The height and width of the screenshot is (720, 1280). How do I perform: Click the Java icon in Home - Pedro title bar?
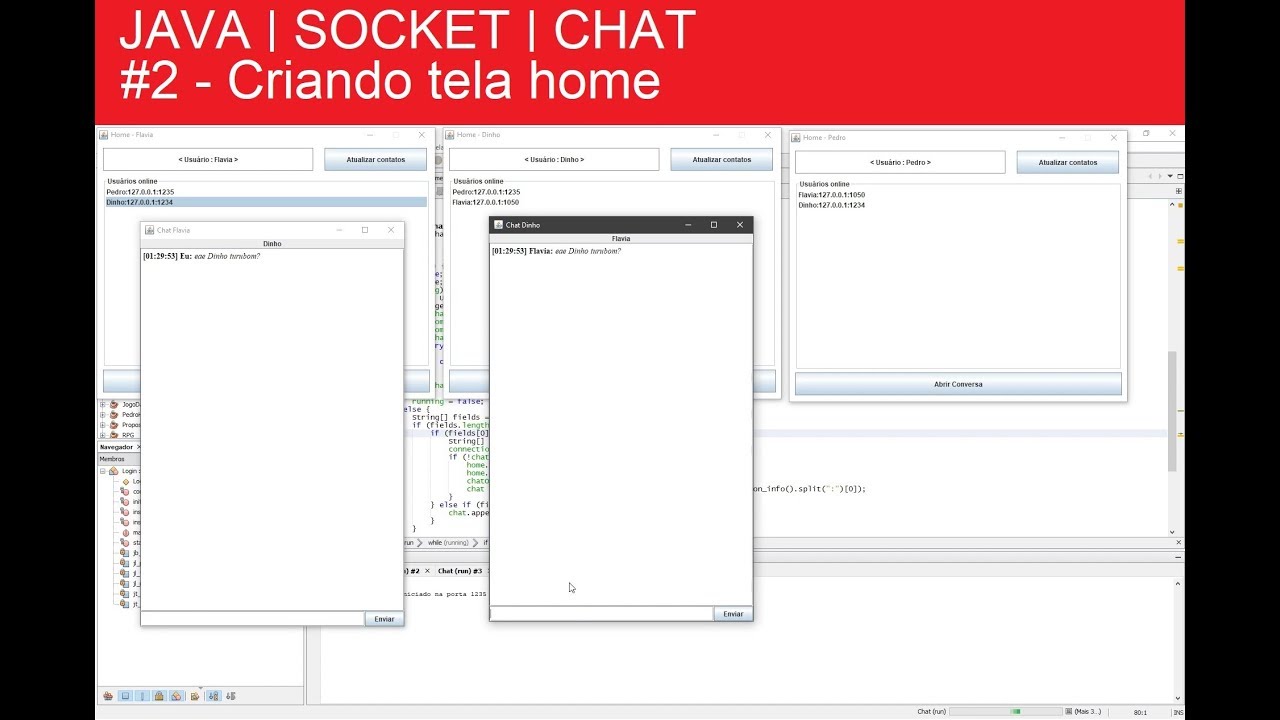pos(797,137)
